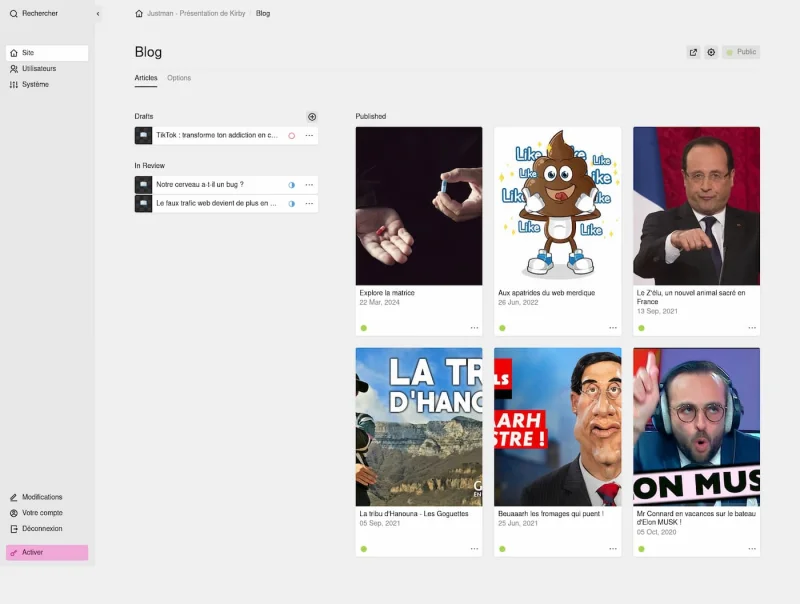Change status of Notre cerveau article
This screenshot has height=604, width=800.
pos(291,185)
